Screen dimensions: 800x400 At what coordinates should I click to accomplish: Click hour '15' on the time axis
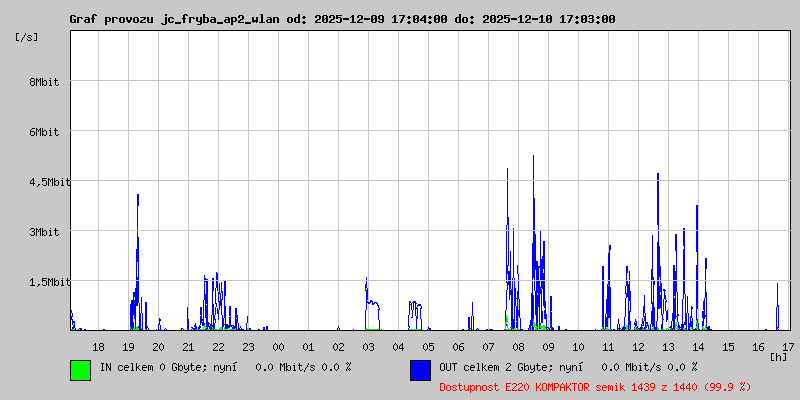728,347
